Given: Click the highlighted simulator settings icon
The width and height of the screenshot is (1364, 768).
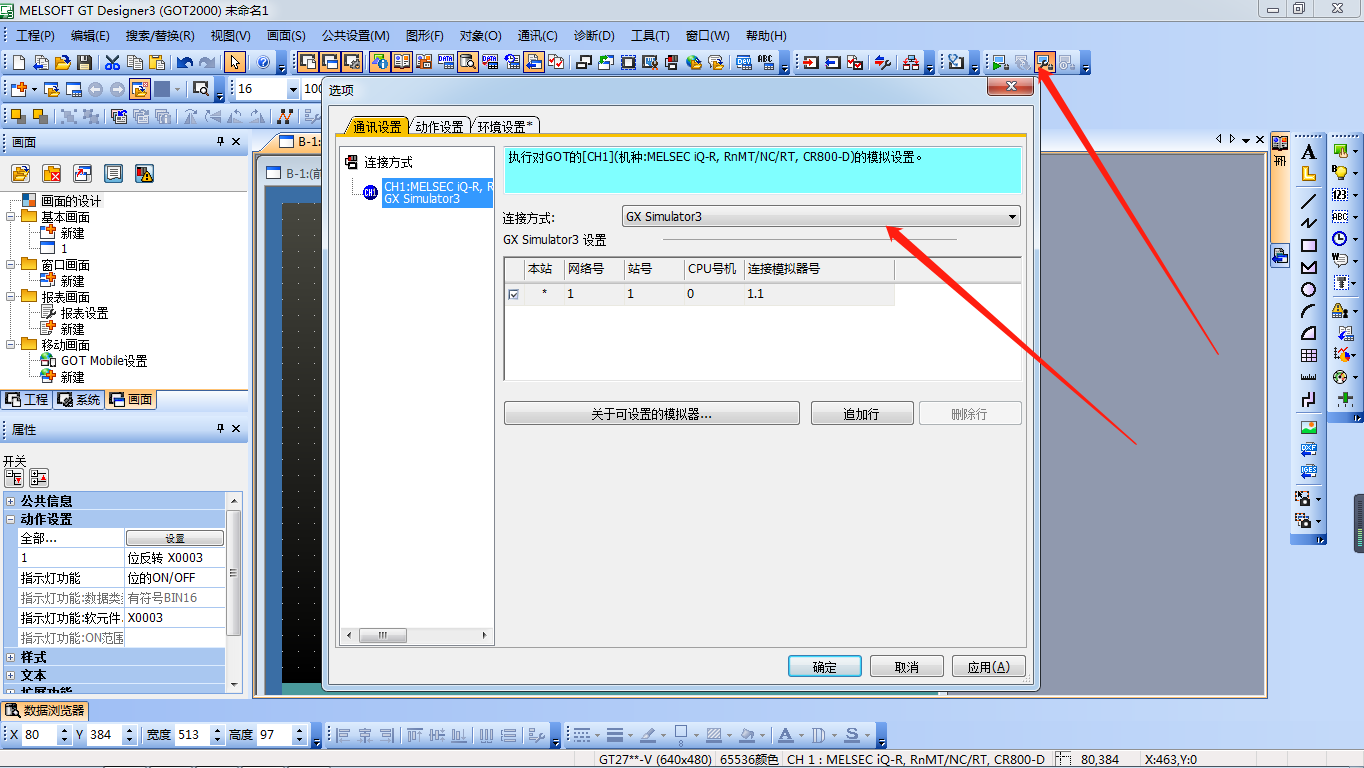Looking at the screenshot, I should (1044, 62).
